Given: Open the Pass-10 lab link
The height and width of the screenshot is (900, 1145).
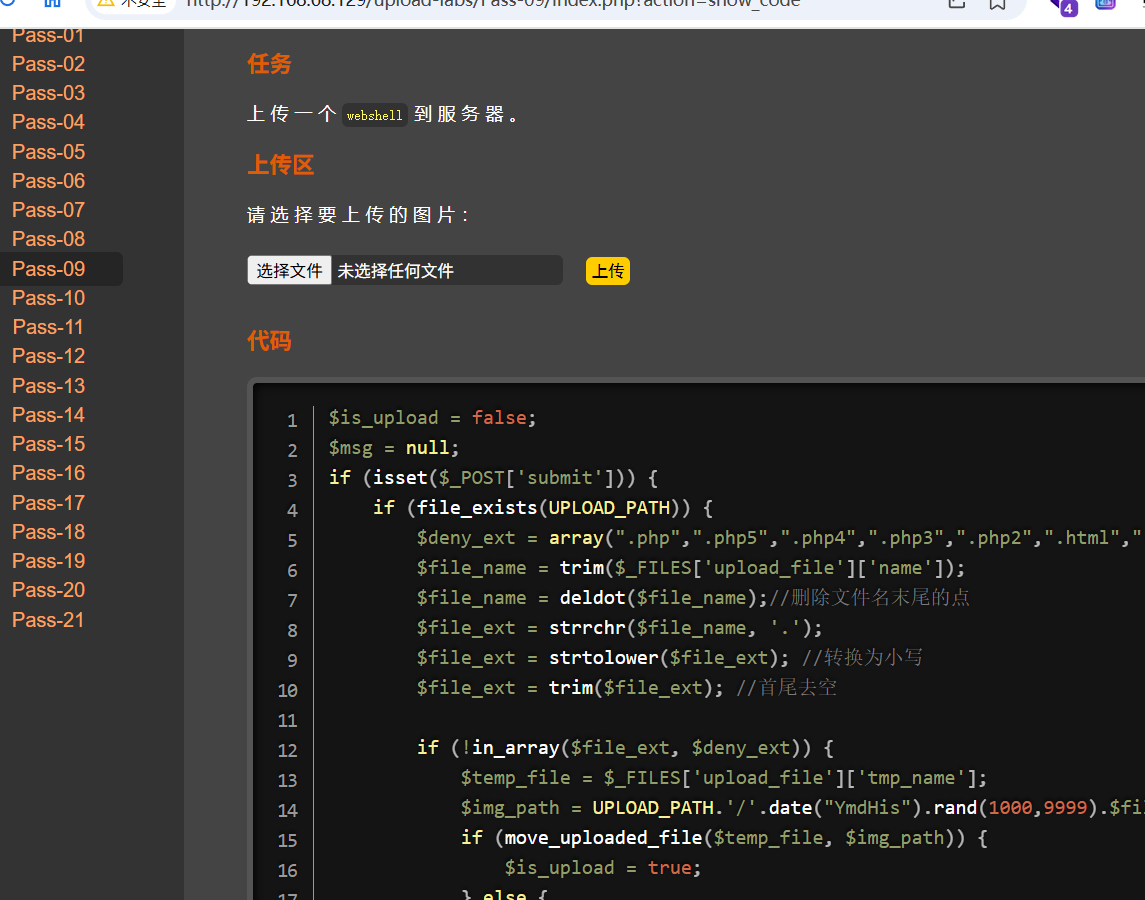Looking at the screenshot, I should click(48, 298).
